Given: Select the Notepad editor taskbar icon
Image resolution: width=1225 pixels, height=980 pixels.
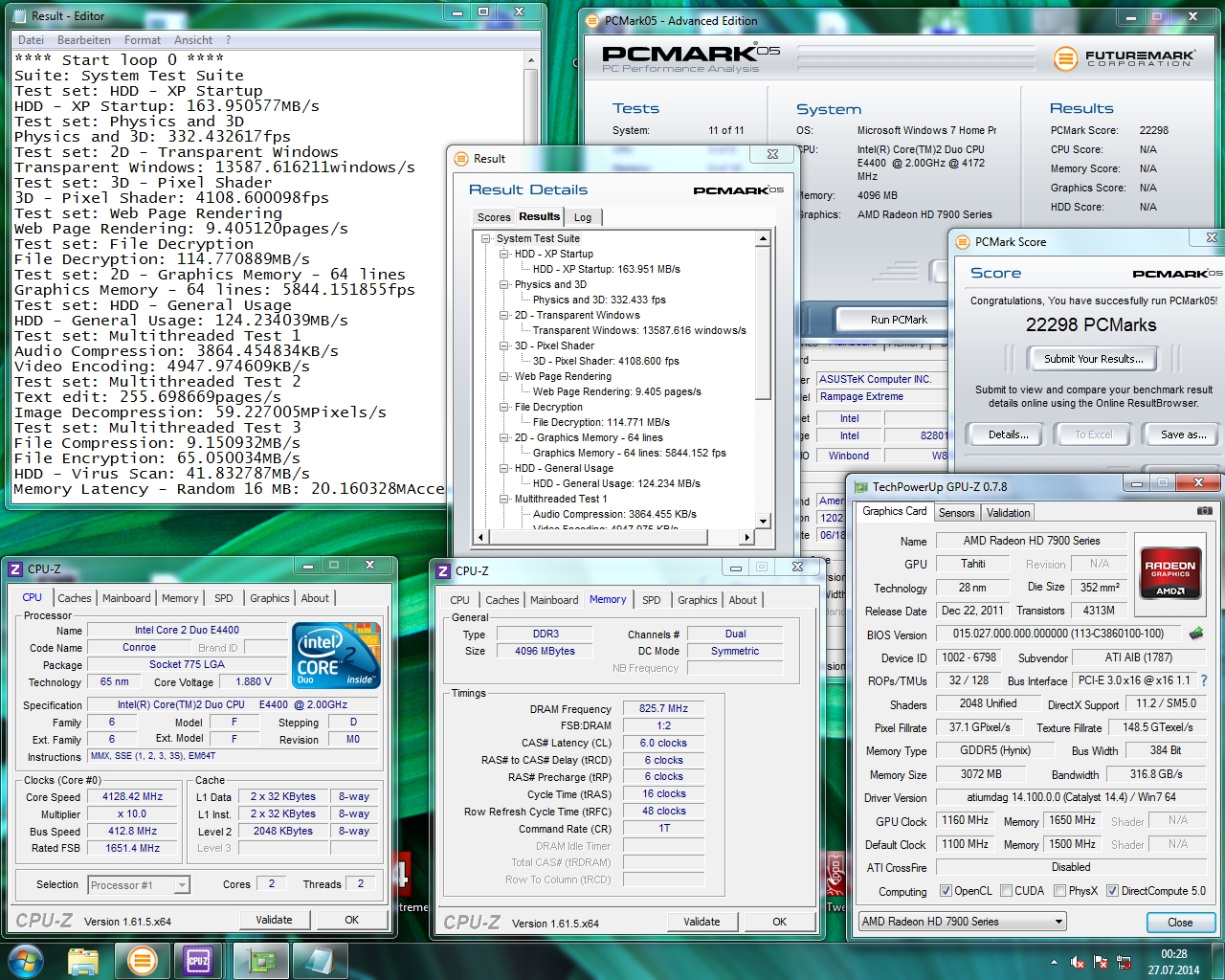Looking at the screenshot, I should pos(319,960).
